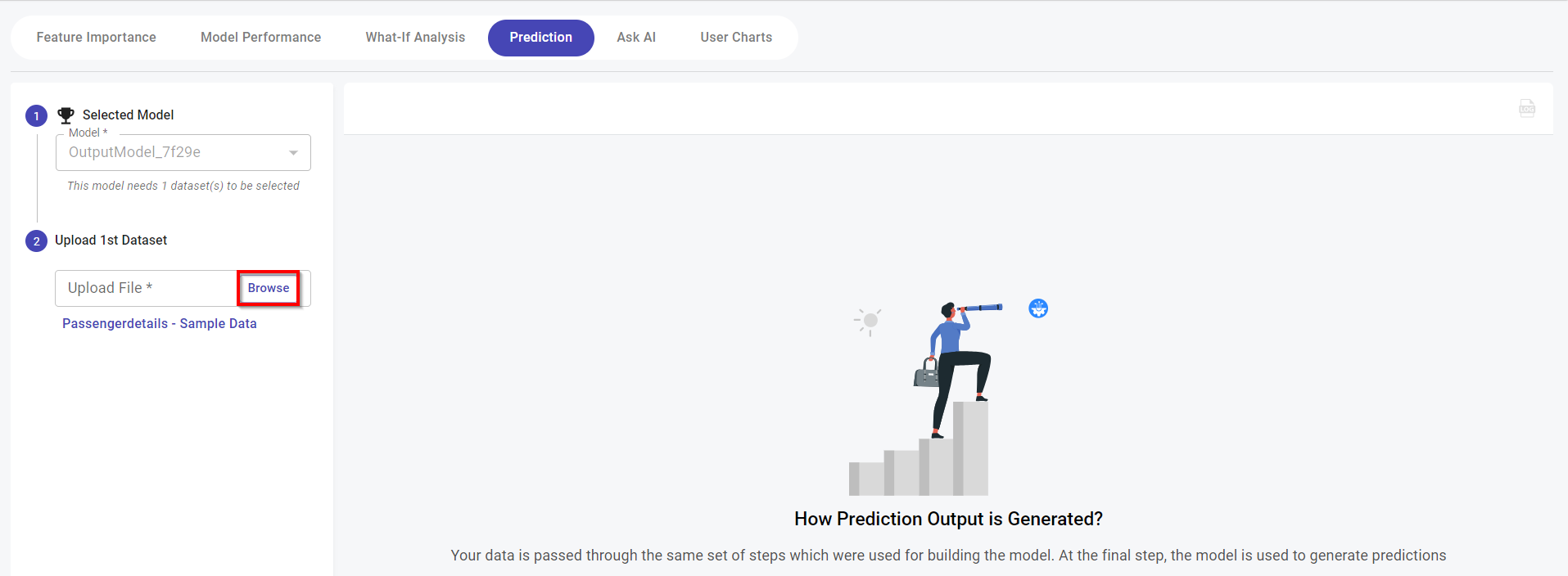Open the LOG file icon
Viewport: 1568px width, 576px height.
pos(1526,108)
